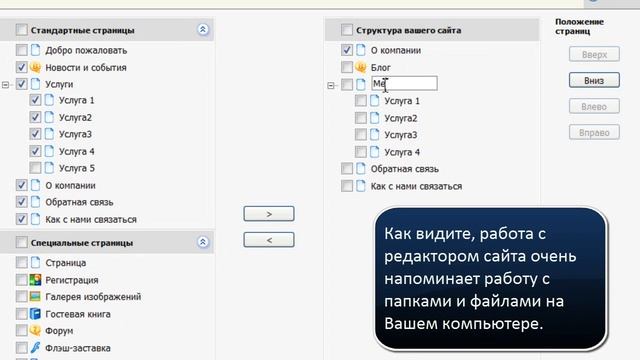The image size is (640, 360).
Task: Click the Вправо position button
Action: coord(594,133)
